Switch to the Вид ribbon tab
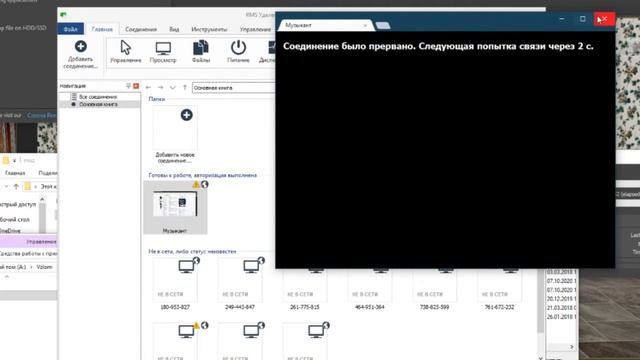The width and height of the screenshot is (640, 360). tap(174, 29)
